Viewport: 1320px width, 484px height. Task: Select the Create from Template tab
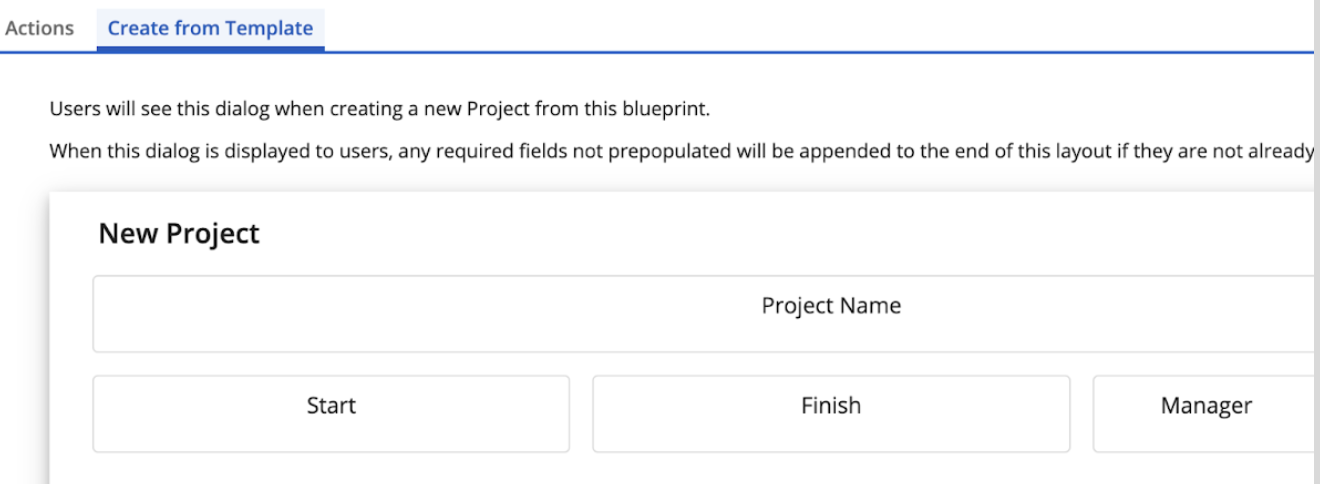[x=210, y=28]
